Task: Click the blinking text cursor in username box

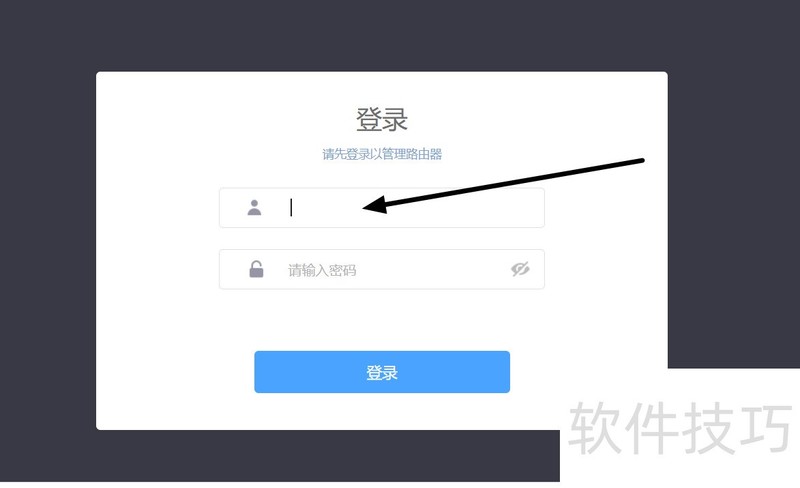Action: (x=291, y=208)
